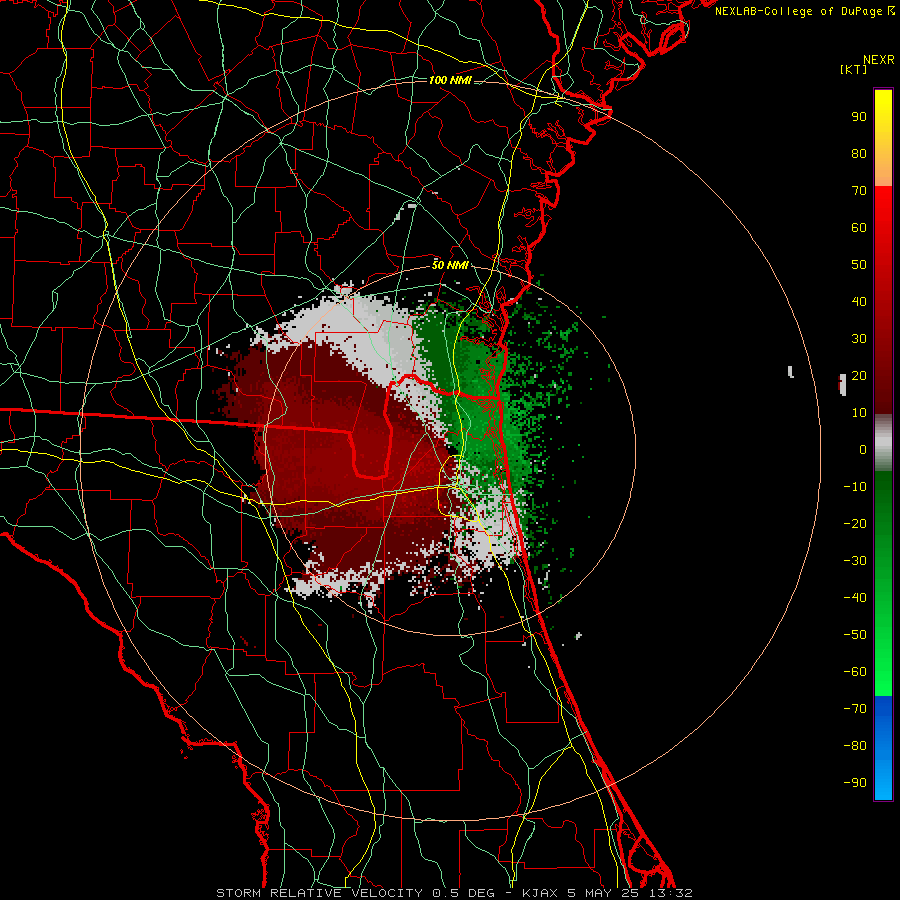Viewport: 900px width, 900px height.
Task: Click the '[KT]' units label
Action: tap(853, 69)
